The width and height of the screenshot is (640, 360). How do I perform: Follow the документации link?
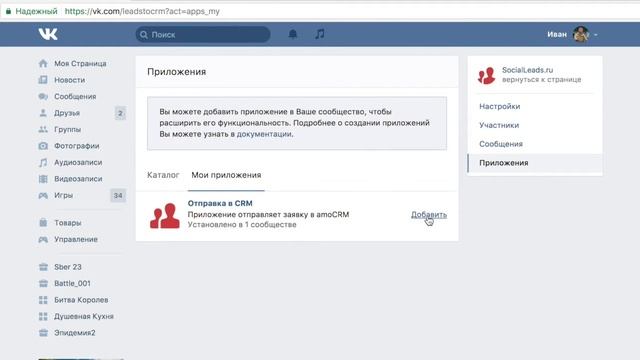[x=264, y=134]
